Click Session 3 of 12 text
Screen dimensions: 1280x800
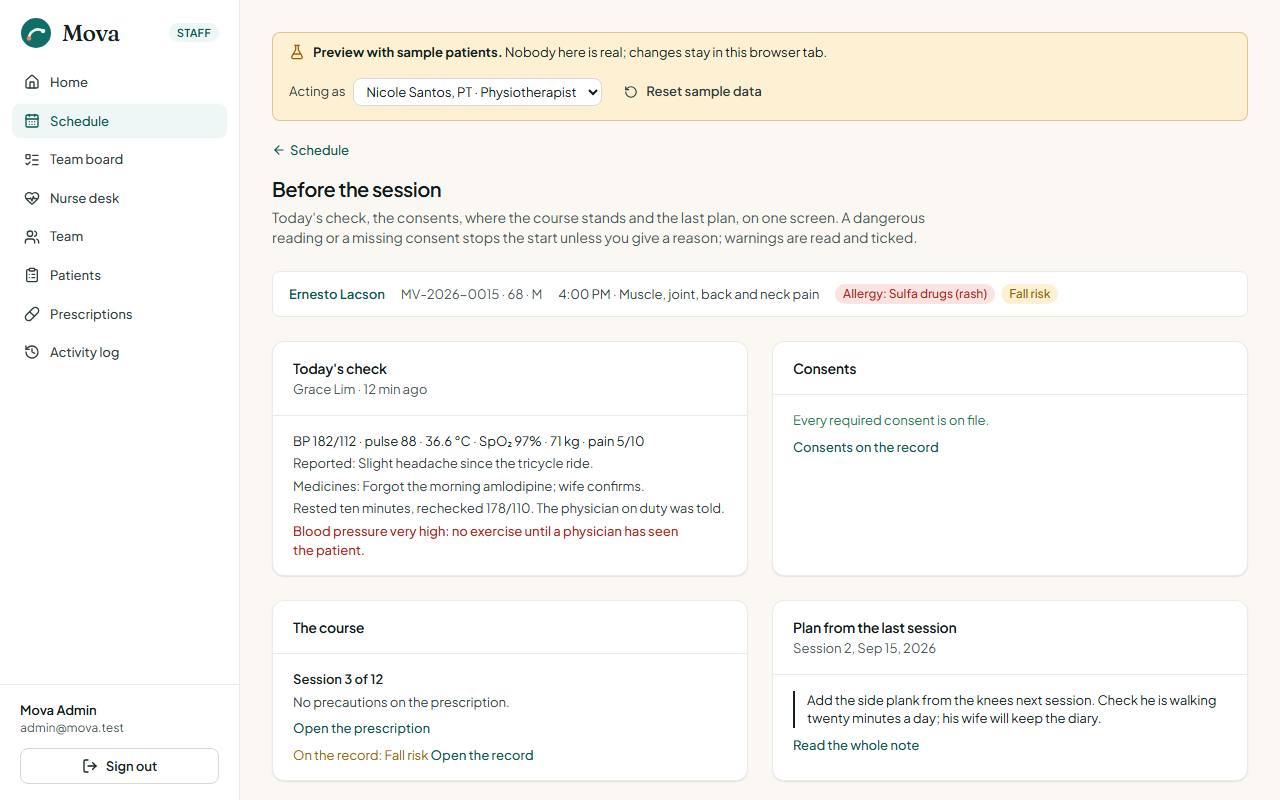pos(338,679)
